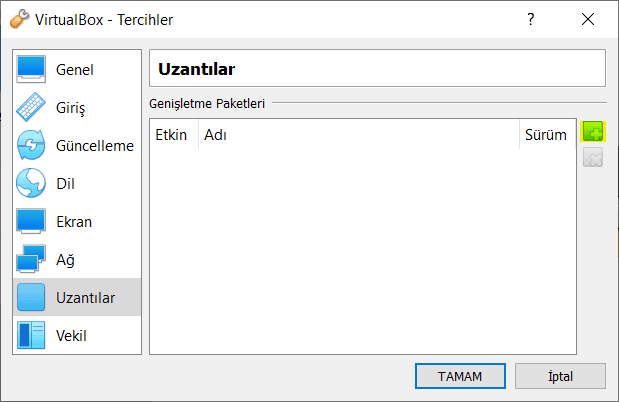
Task: Click the green add extension package icon
Action: [593, 133]
